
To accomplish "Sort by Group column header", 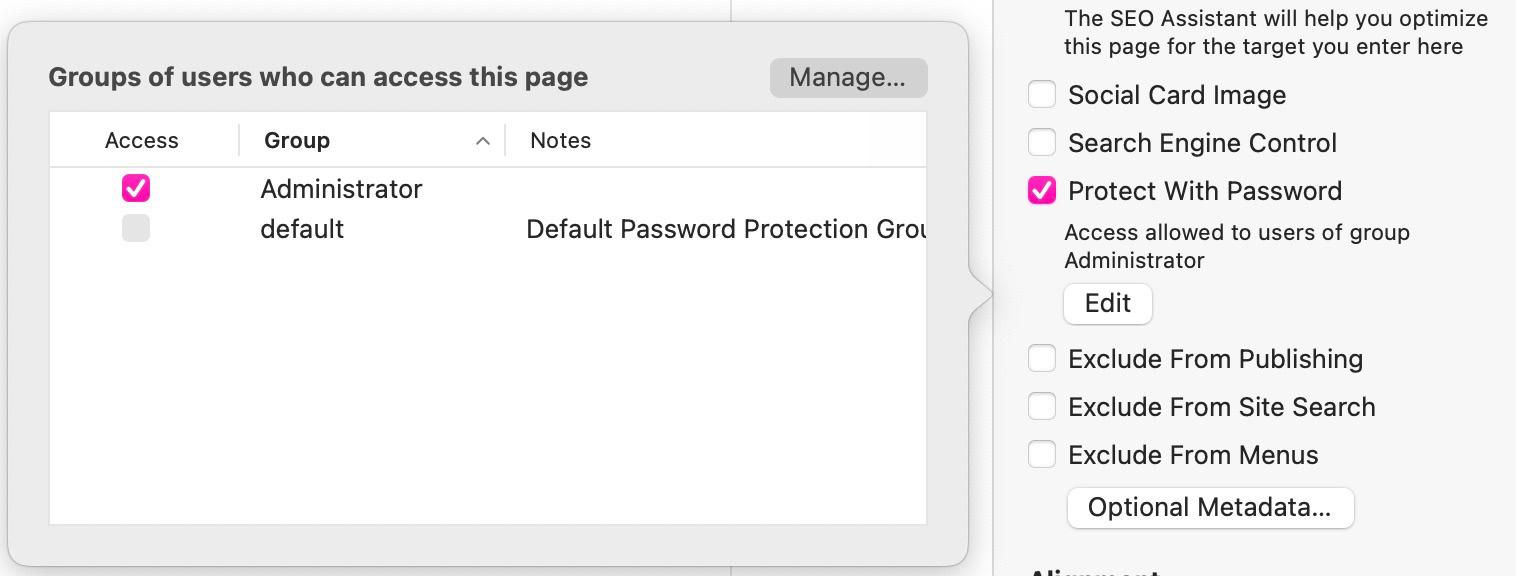I will click(297, 141).
